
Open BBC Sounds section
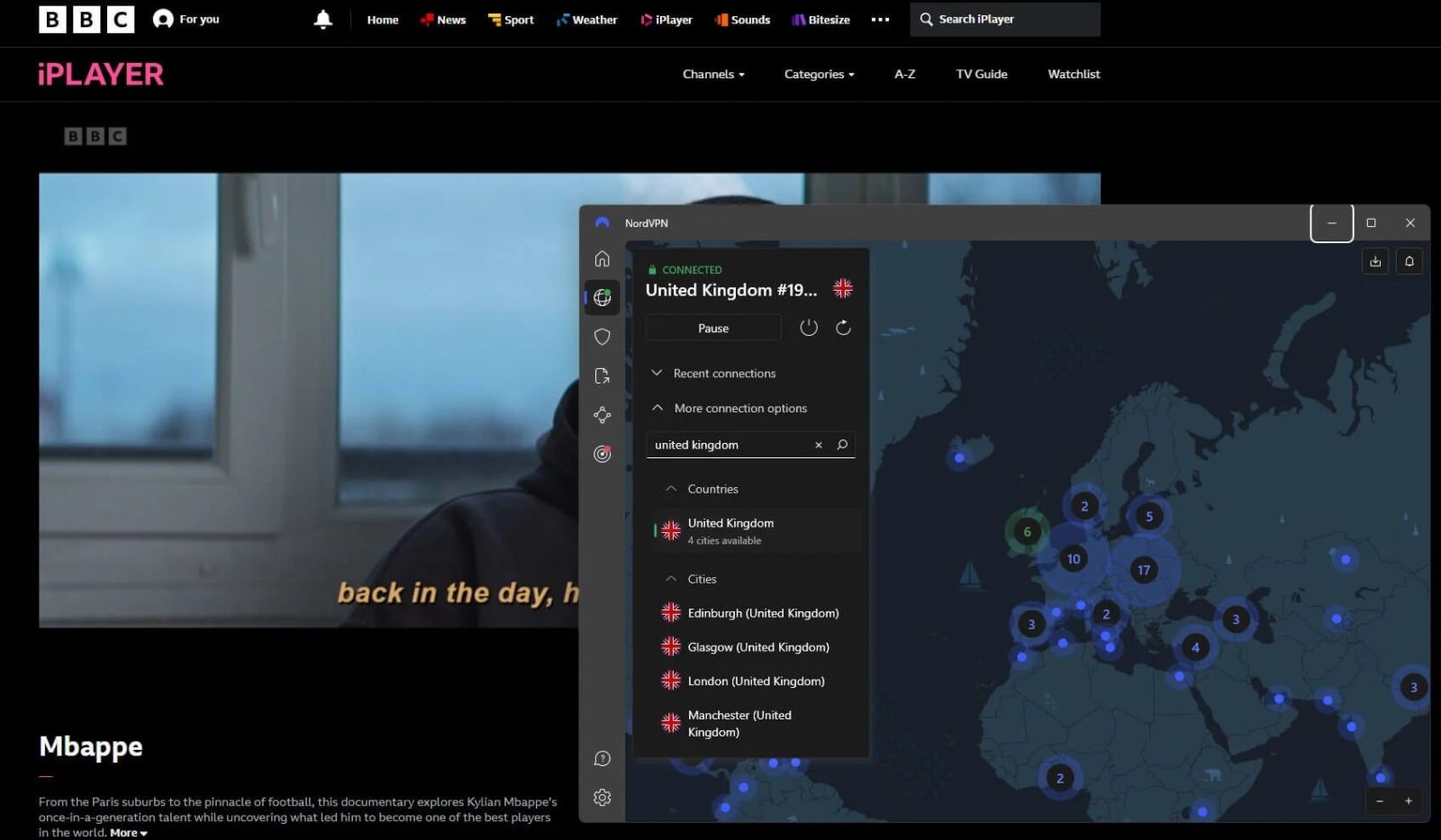[742, 20]
